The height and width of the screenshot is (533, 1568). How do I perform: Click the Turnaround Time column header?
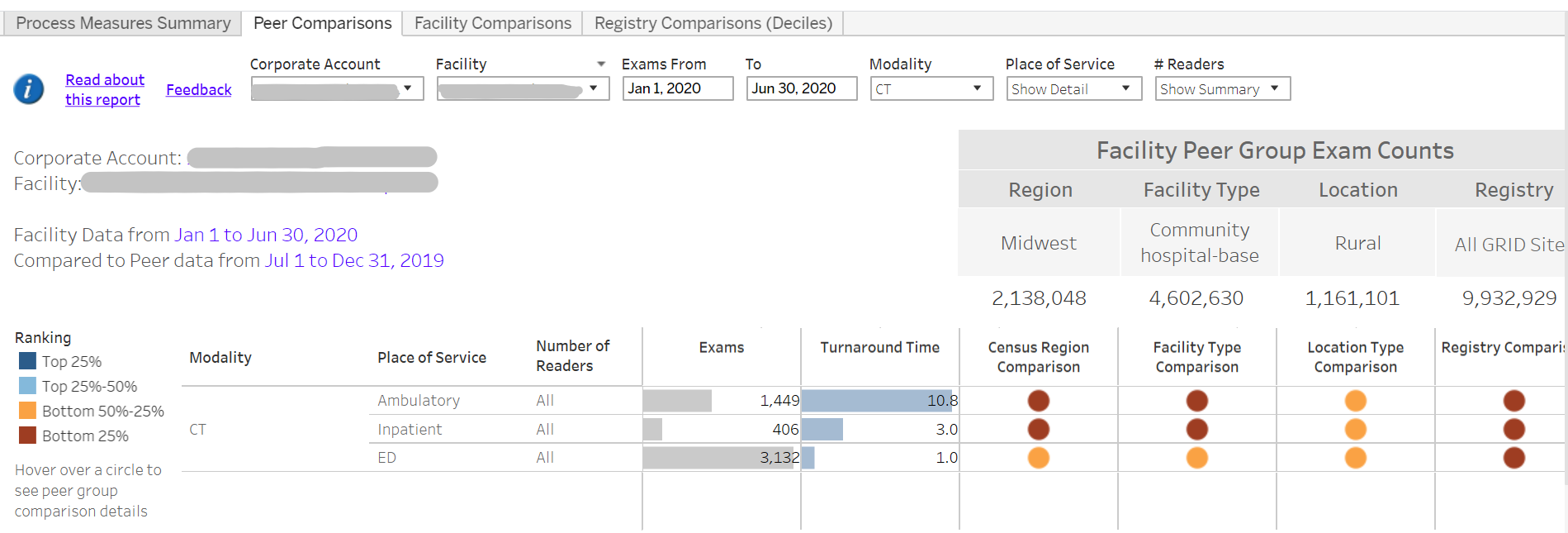point(879,348)
